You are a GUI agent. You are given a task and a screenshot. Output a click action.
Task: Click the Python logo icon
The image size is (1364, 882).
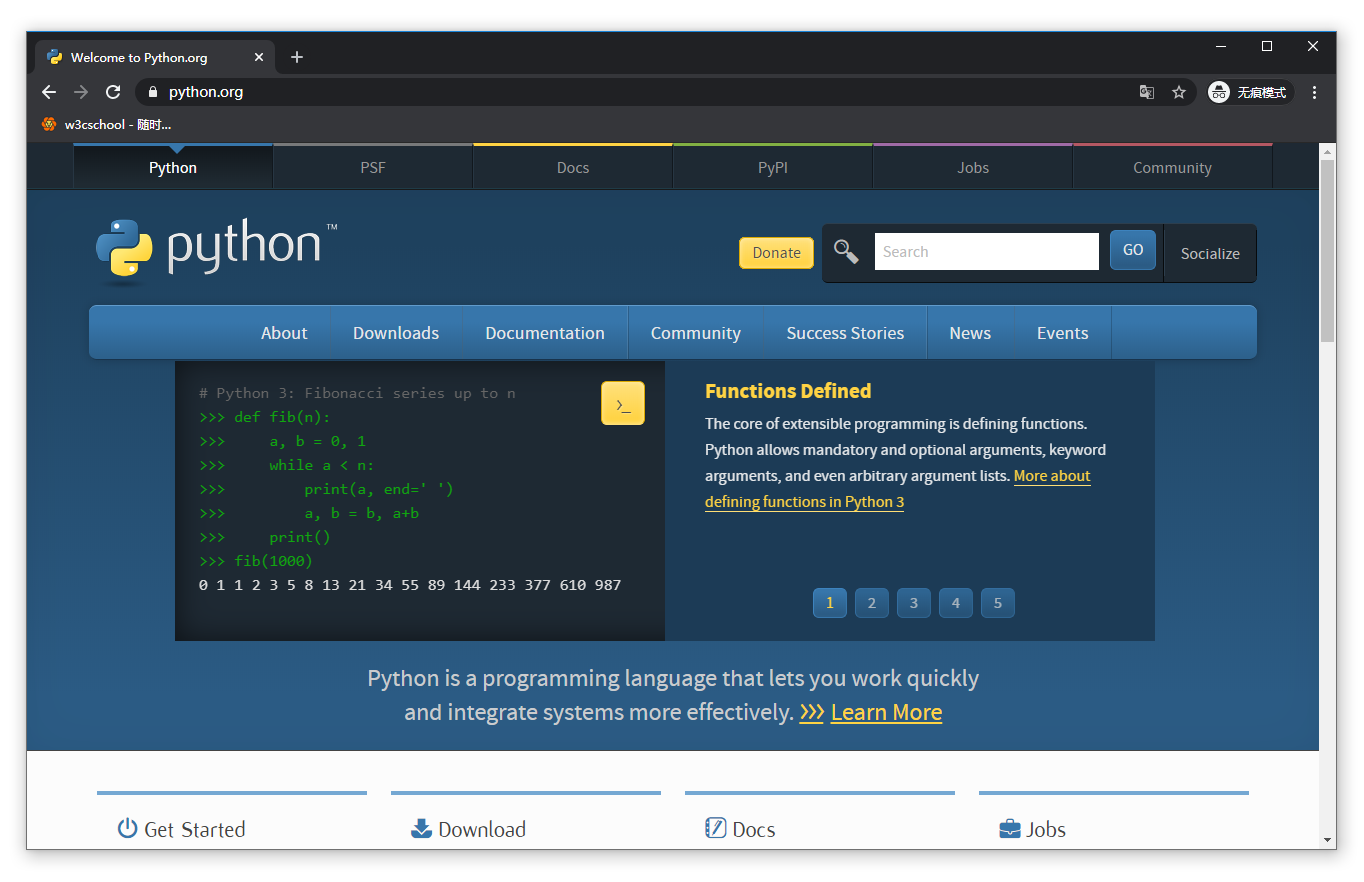[x=123, y=245]
